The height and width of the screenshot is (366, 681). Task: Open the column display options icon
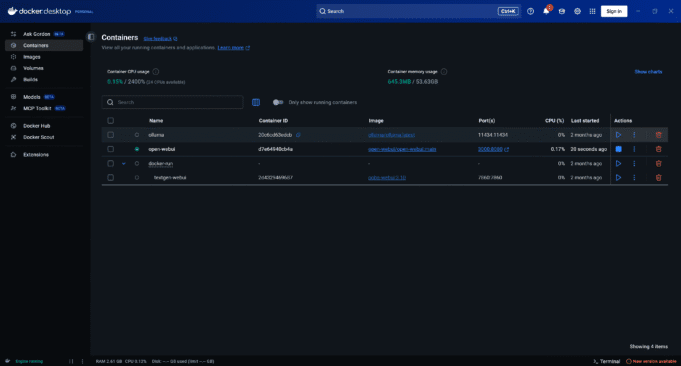pyautogui.click(x=256, y=102)
